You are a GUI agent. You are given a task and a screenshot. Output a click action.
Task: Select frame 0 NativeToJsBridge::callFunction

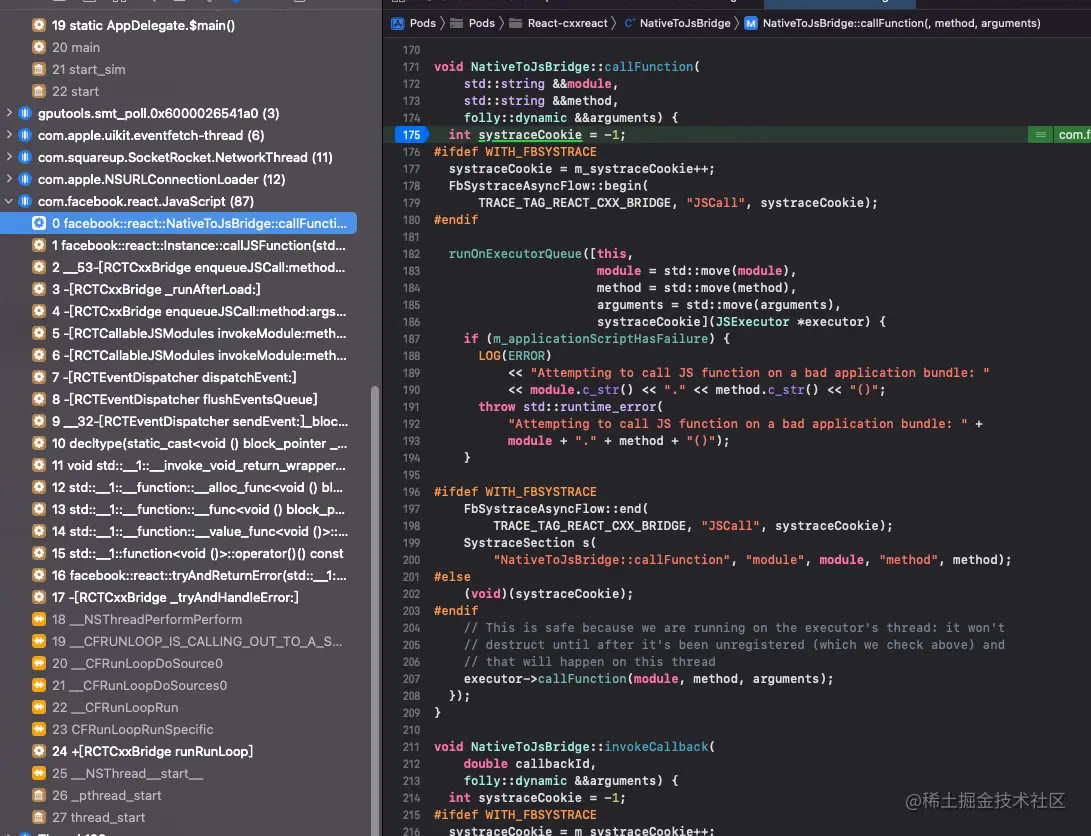pyautogui.click(x=179, y=223)
